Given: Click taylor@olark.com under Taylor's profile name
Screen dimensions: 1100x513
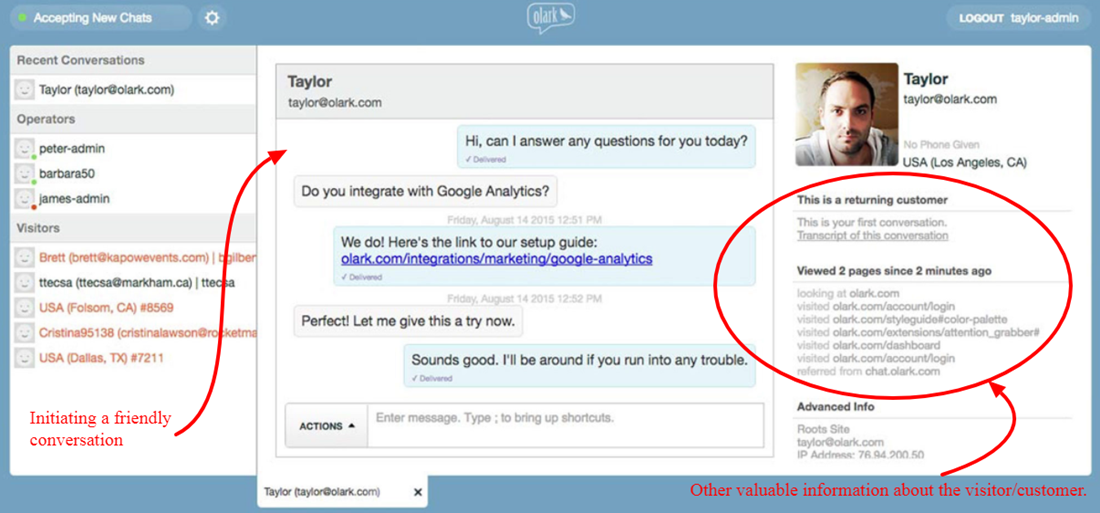Looking at the screenshot, I should coord(950,100).
